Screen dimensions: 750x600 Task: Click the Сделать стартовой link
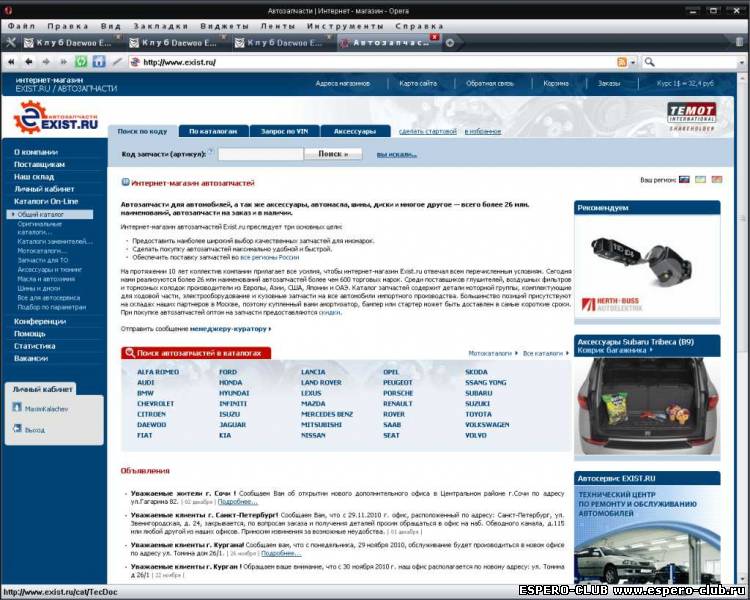[428, 131]
